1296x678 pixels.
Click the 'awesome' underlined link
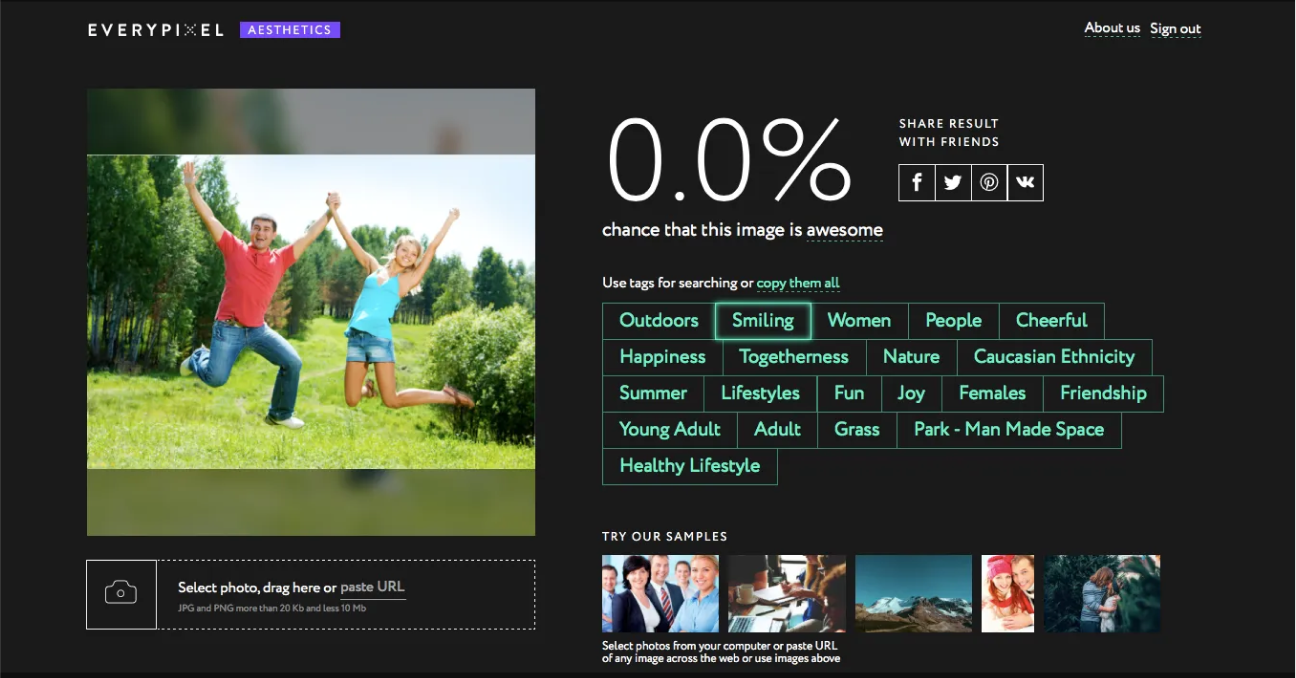pyautogui.click(x=845, y=230)
